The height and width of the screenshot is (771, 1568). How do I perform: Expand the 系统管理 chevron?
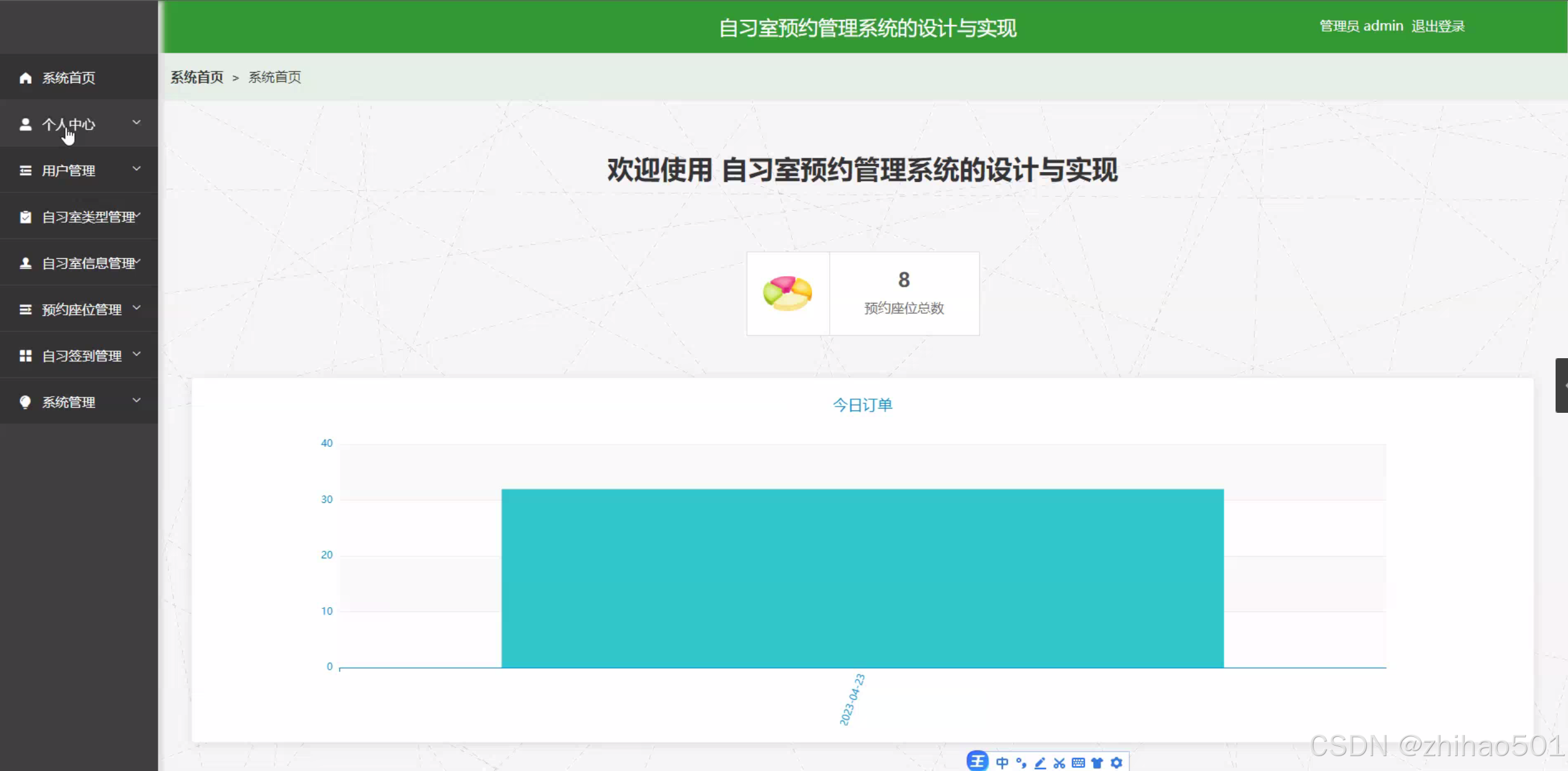pos(137,400)
